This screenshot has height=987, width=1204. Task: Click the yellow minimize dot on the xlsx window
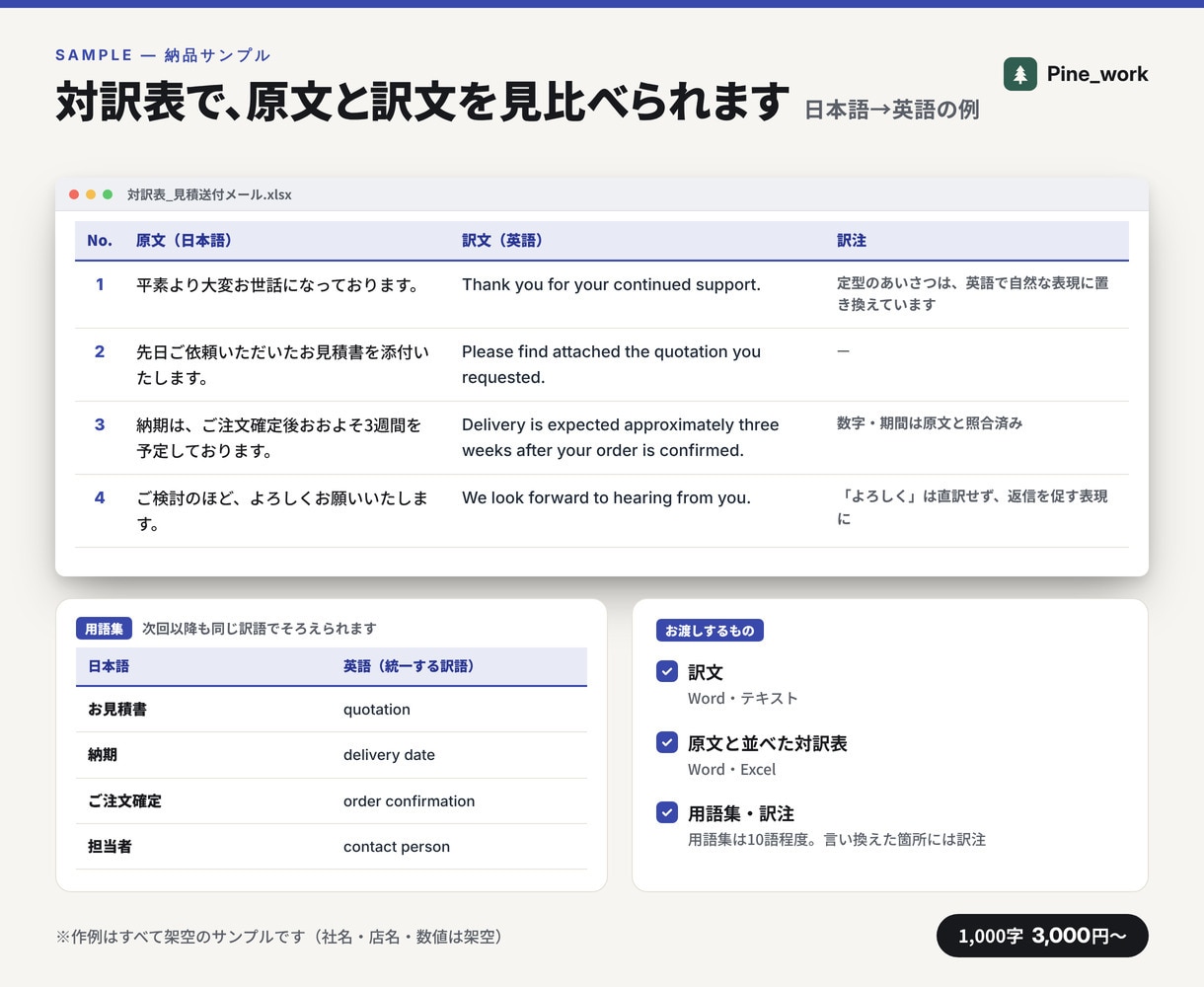91,194
